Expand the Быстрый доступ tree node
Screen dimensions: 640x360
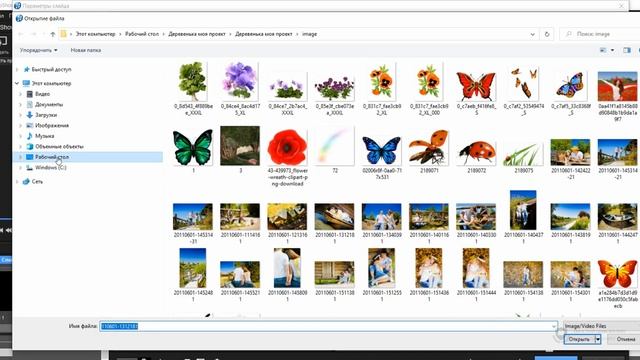coord(17,70)
